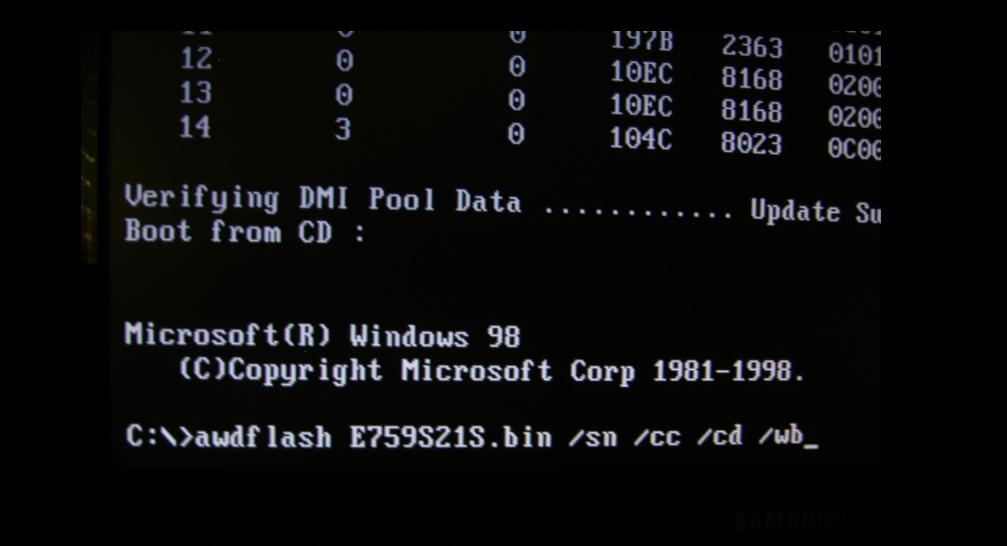Click the /cd command switch

720,437
